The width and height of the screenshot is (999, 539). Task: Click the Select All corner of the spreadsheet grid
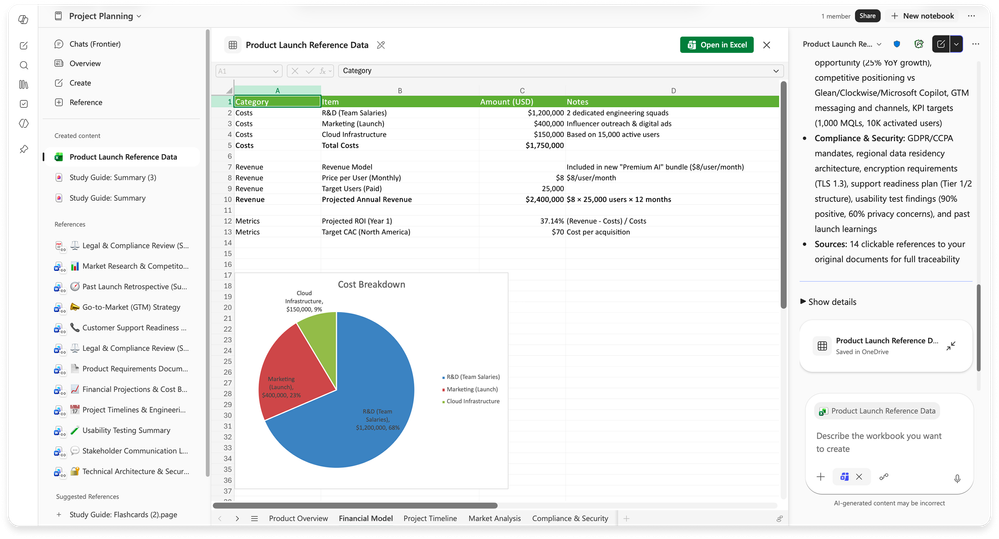[x=222, y=90]
